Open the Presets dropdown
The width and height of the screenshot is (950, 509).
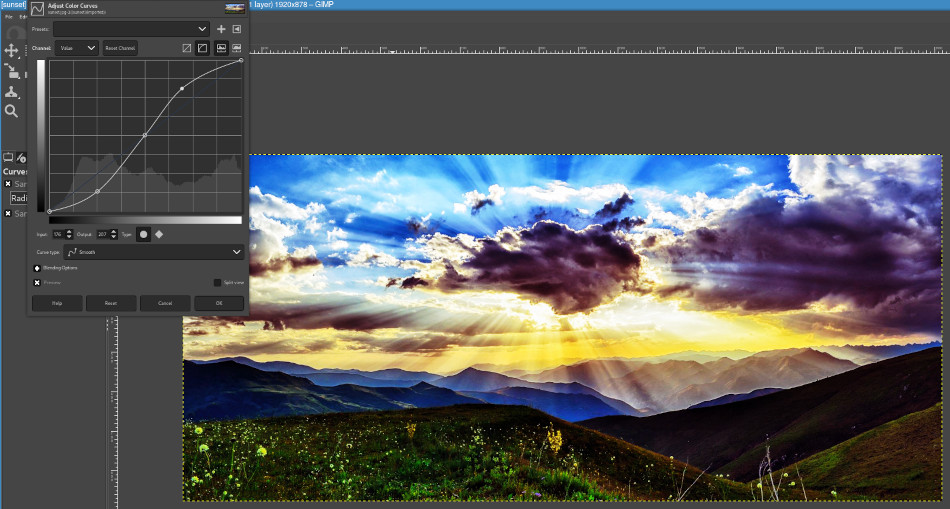(x=131, y=29)
